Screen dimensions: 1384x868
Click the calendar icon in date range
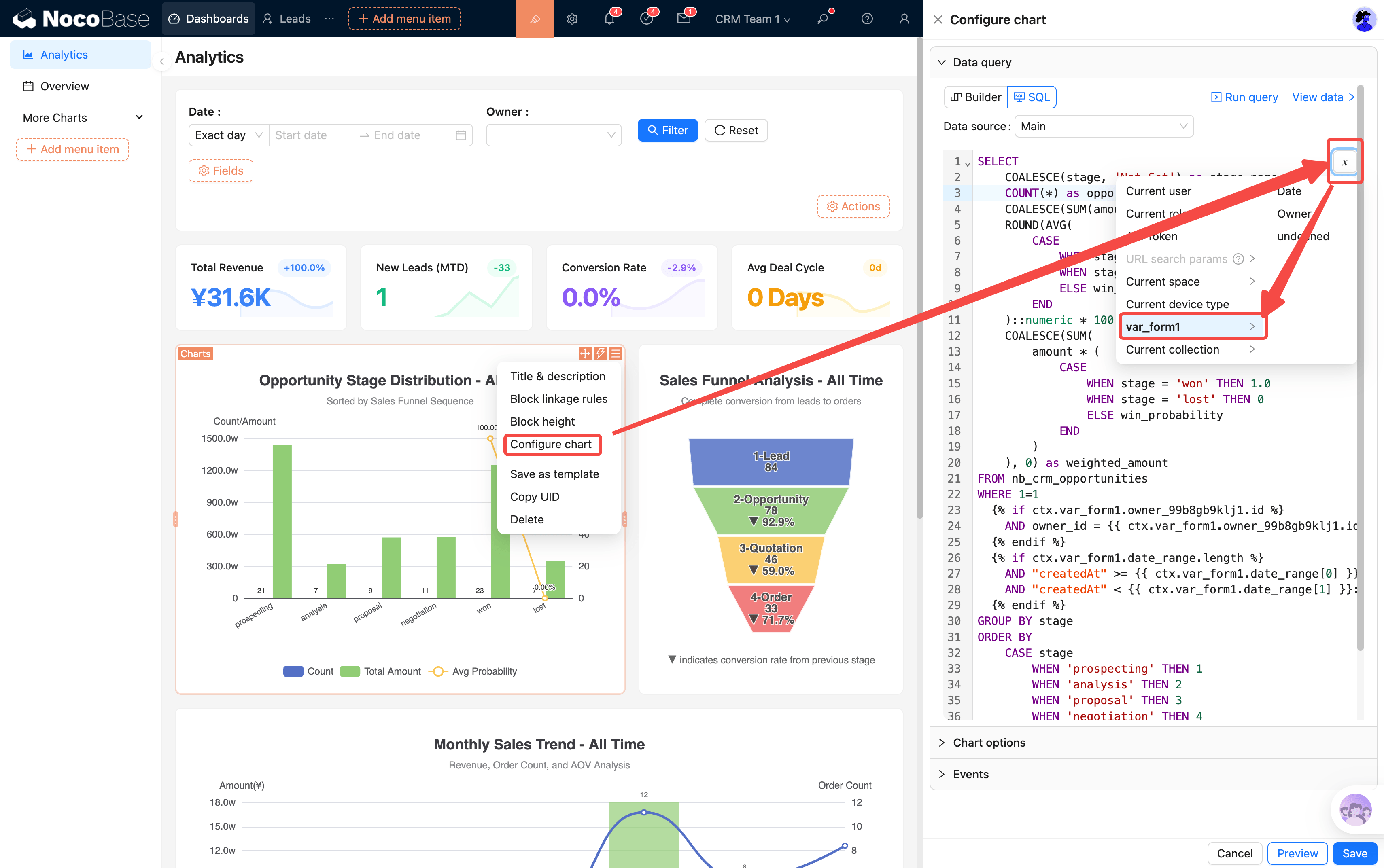461,135
